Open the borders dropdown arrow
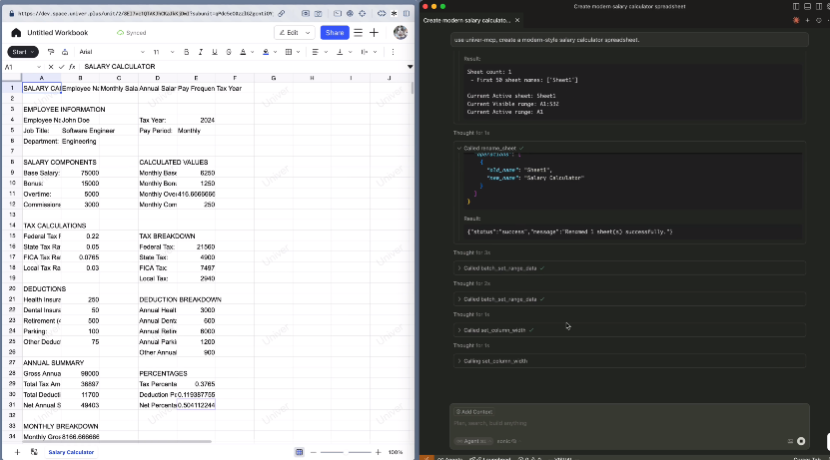Screen dimensions: 830x460 click(x=298, y=52)
